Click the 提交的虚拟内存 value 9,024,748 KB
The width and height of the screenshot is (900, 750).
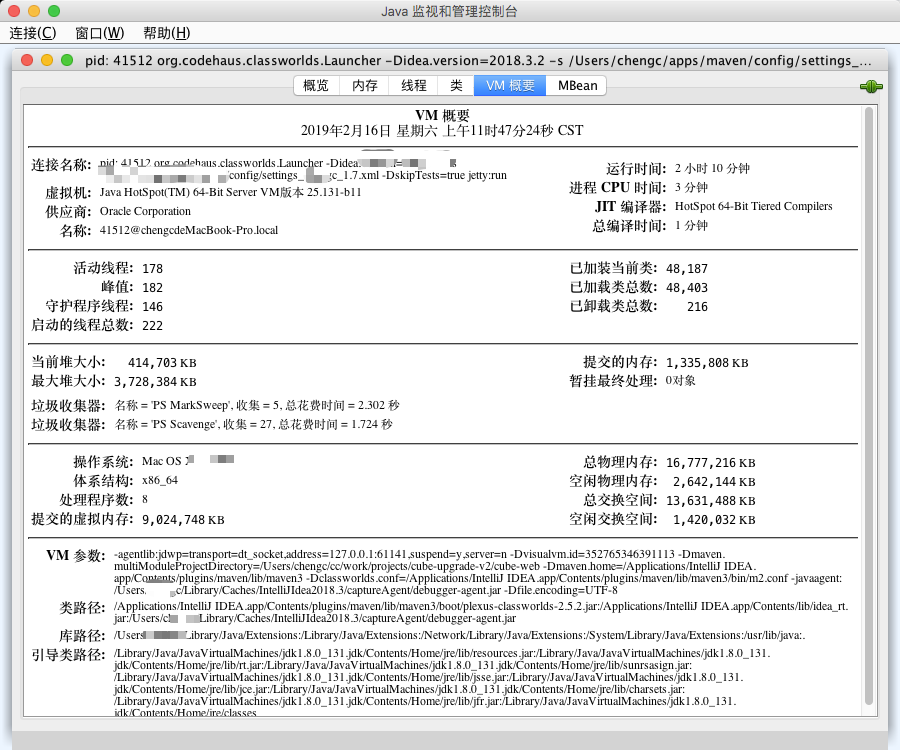[x=183, y=519]
